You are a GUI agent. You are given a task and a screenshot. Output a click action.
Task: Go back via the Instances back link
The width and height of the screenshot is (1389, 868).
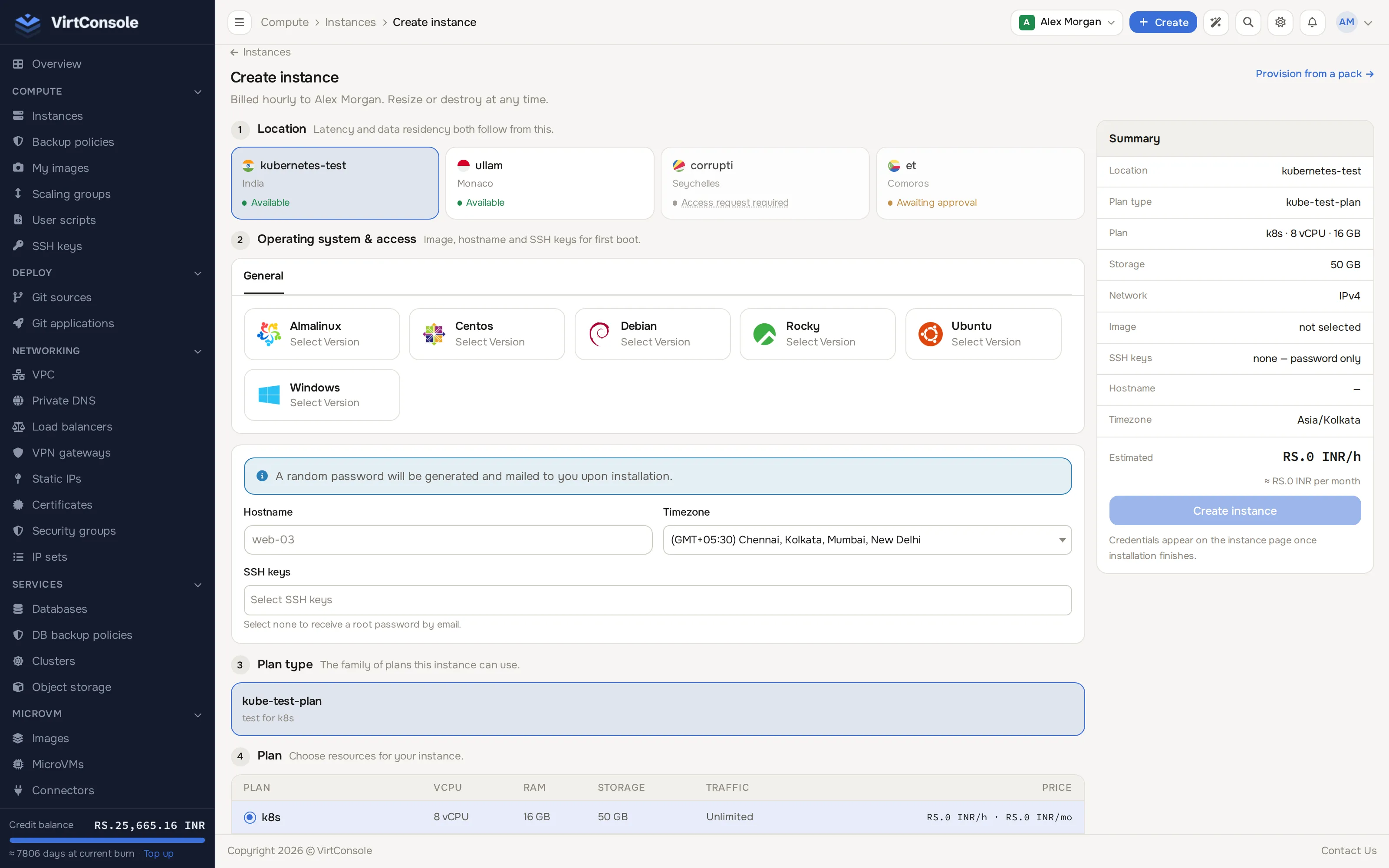(x=260, y=52)
